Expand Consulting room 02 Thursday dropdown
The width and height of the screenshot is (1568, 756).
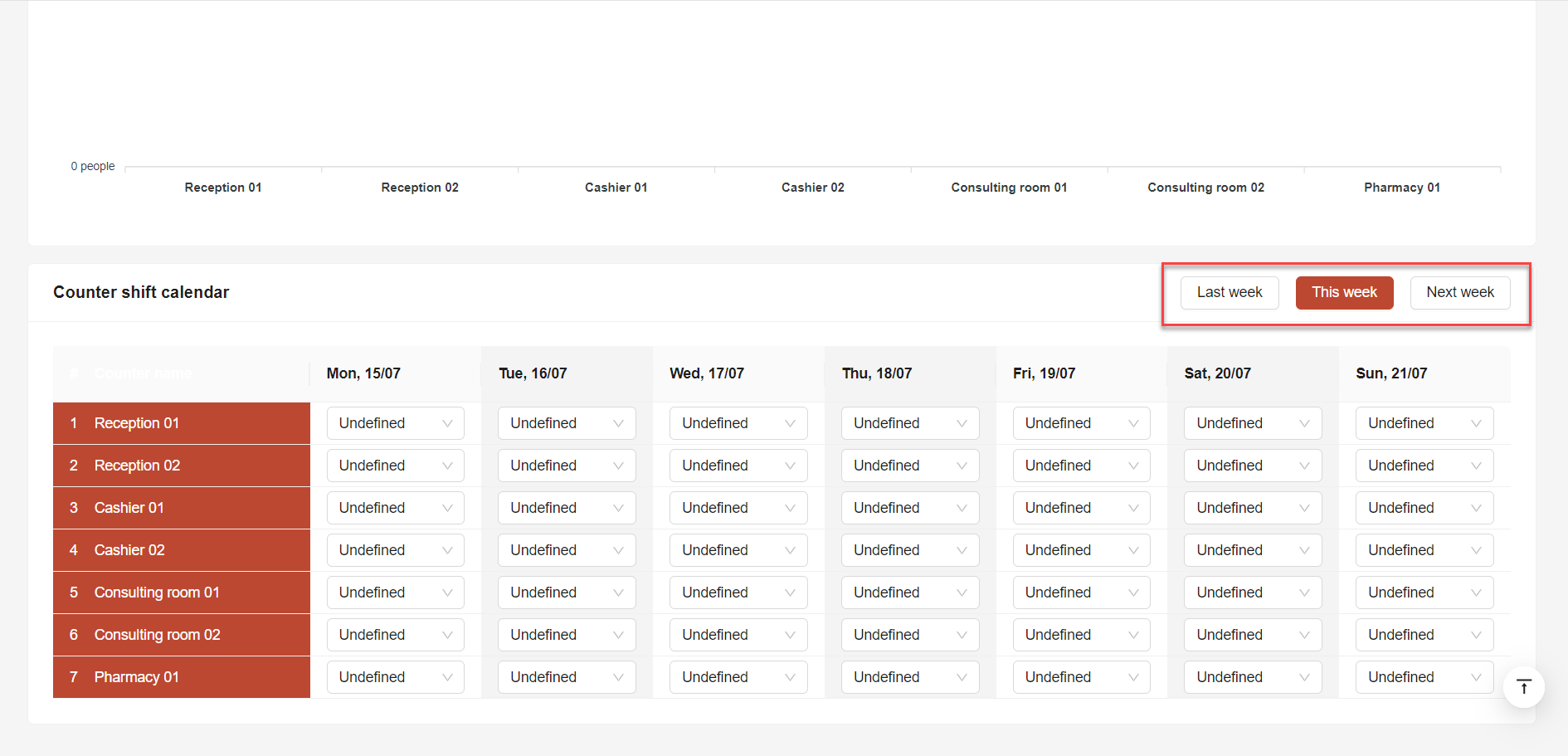(x=910, y=635)
